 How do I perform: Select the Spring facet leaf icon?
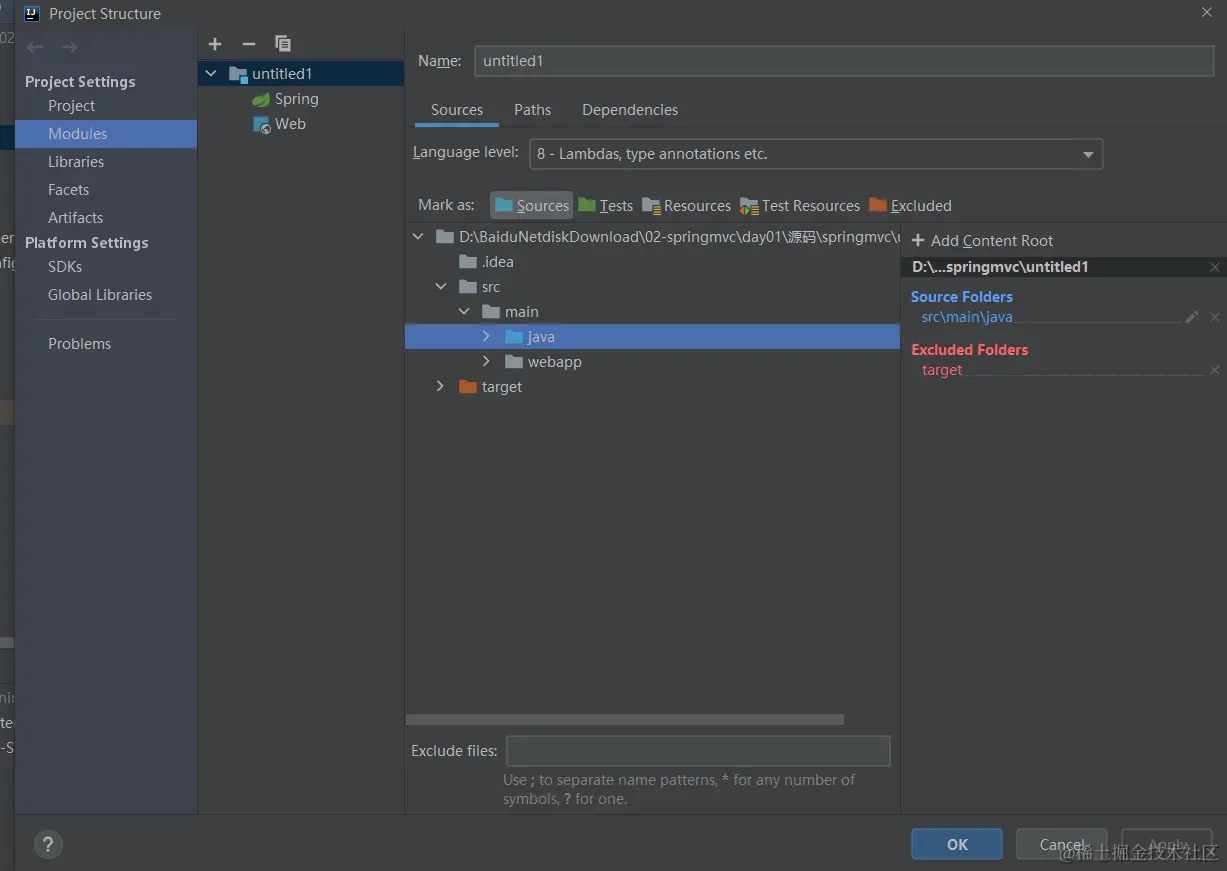tap(261, 100)
